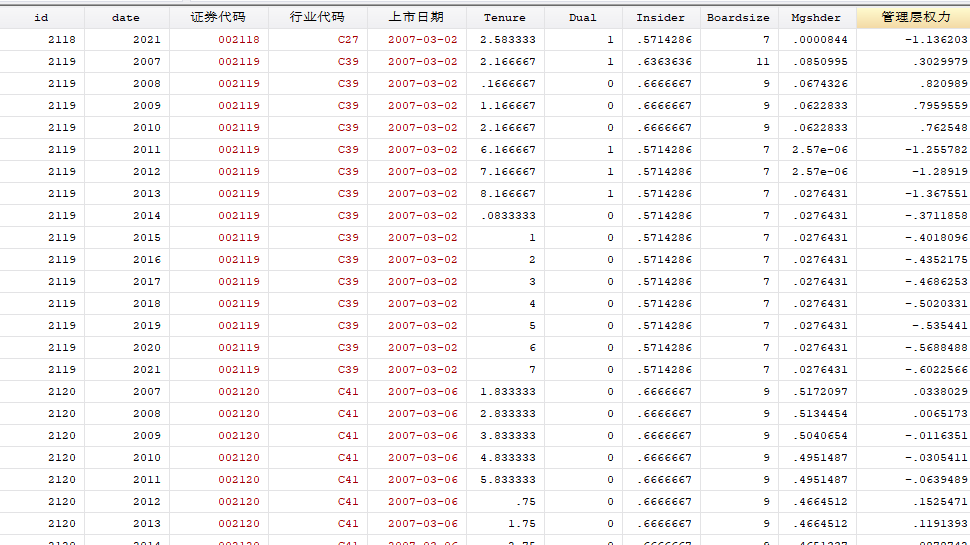
Task: Click the Mgshder value .5172097
Action: click(819, 392)
